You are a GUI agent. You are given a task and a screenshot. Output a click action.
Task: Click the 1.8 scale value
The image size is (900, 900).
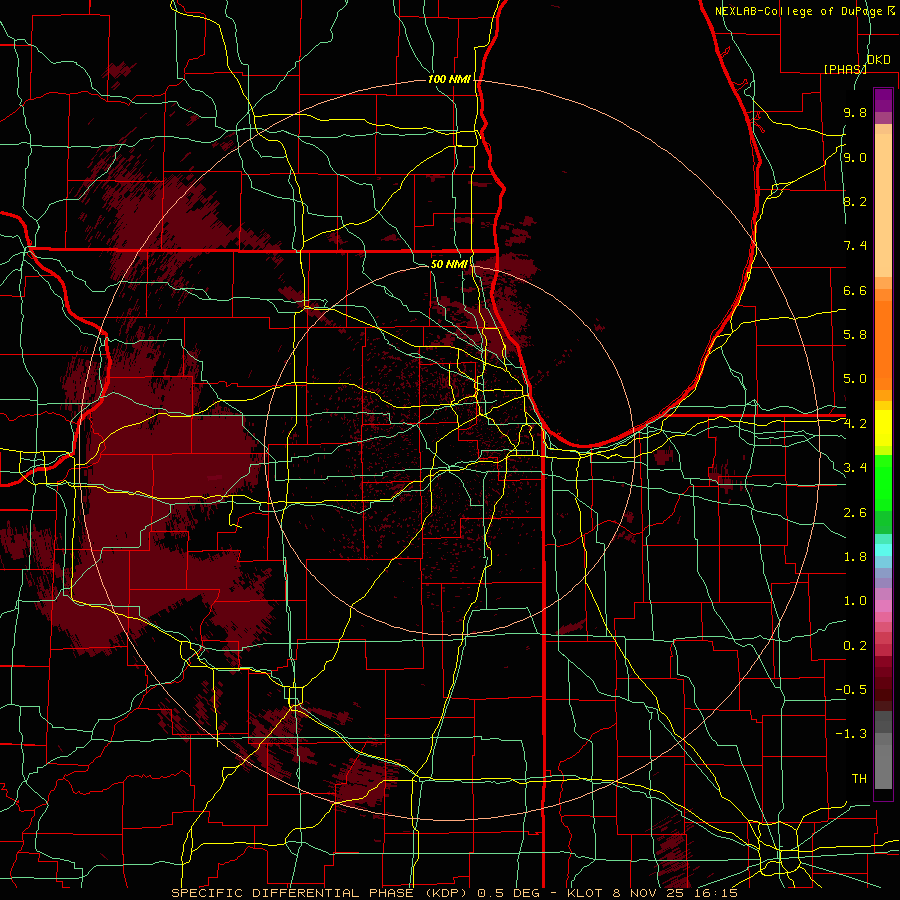(x=855, y=557)
